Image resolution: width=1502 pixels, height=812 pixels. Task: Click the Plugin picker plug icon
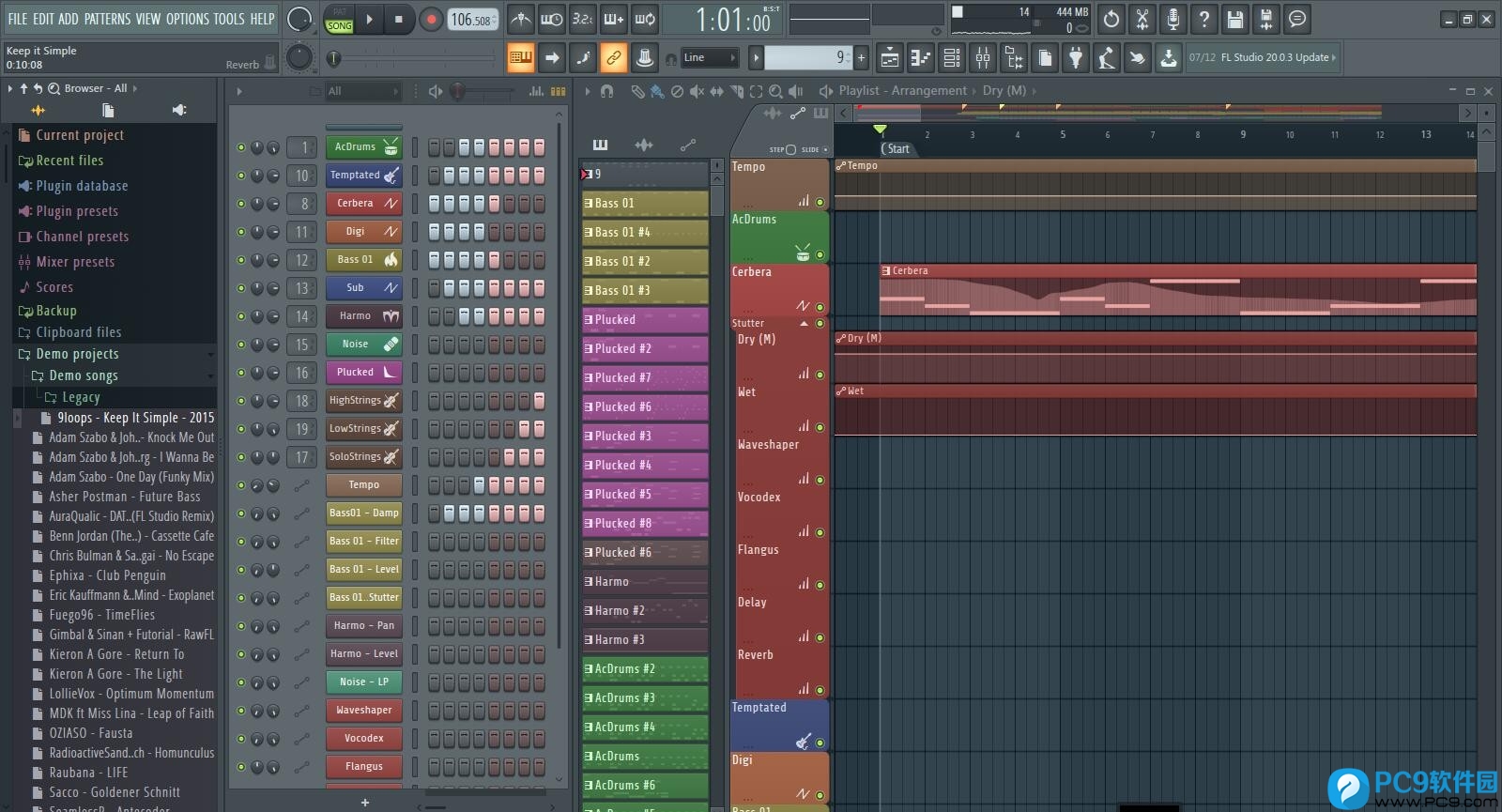pyautogui.click(x=1076, y=58)
